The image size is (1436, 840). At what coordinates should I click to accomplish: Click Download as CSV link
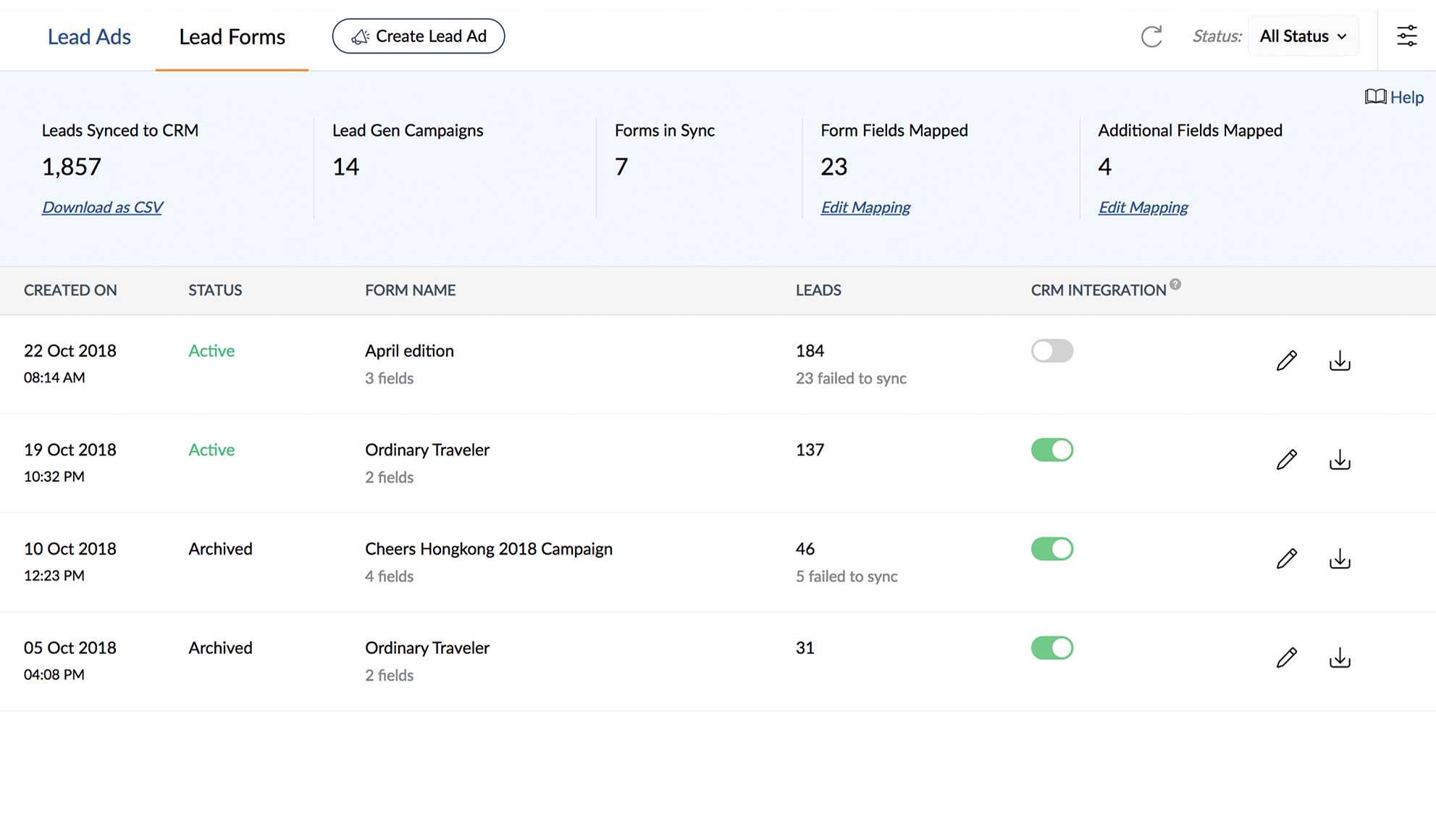[102, 207]
